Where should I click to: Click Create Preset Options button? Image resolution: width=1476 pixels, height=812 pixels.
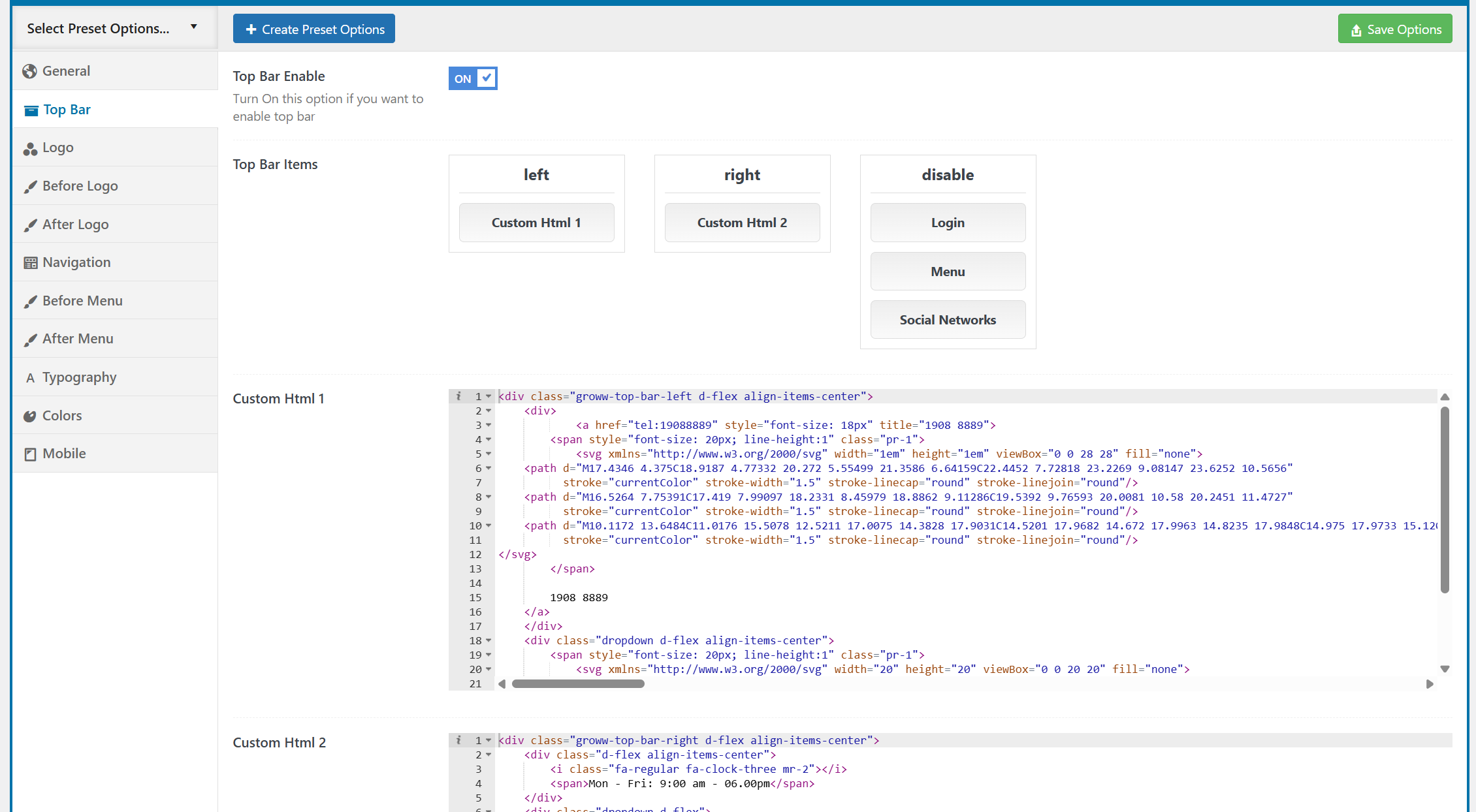[314, 29]
